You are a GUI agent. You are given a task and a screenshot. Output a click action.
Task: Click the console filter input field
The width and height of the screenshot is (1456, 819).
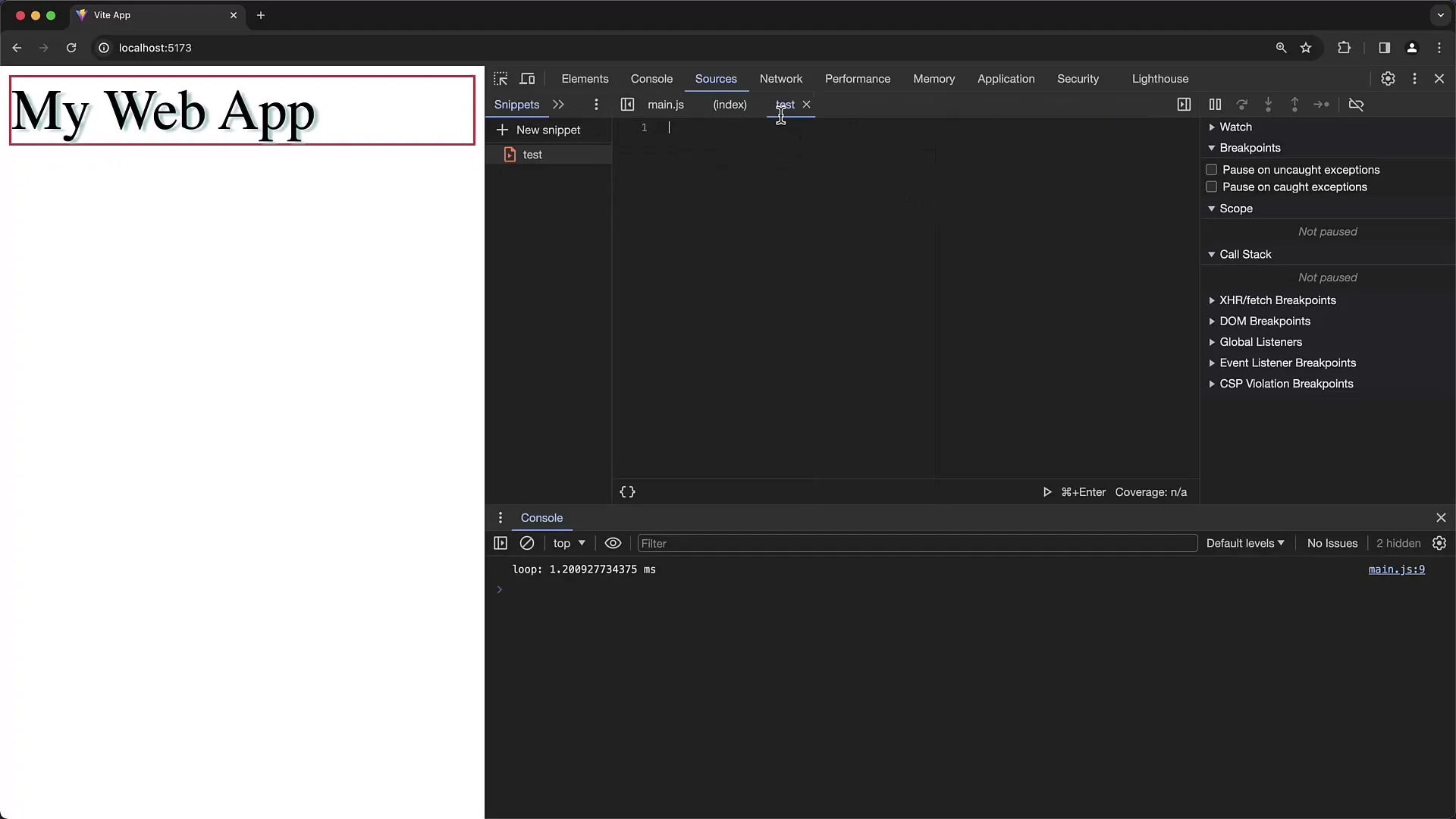(916, 543)
